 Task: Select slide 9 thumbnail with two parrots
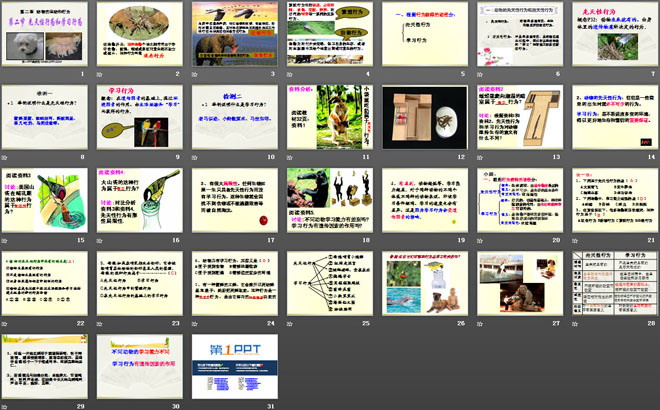point(140,117)
